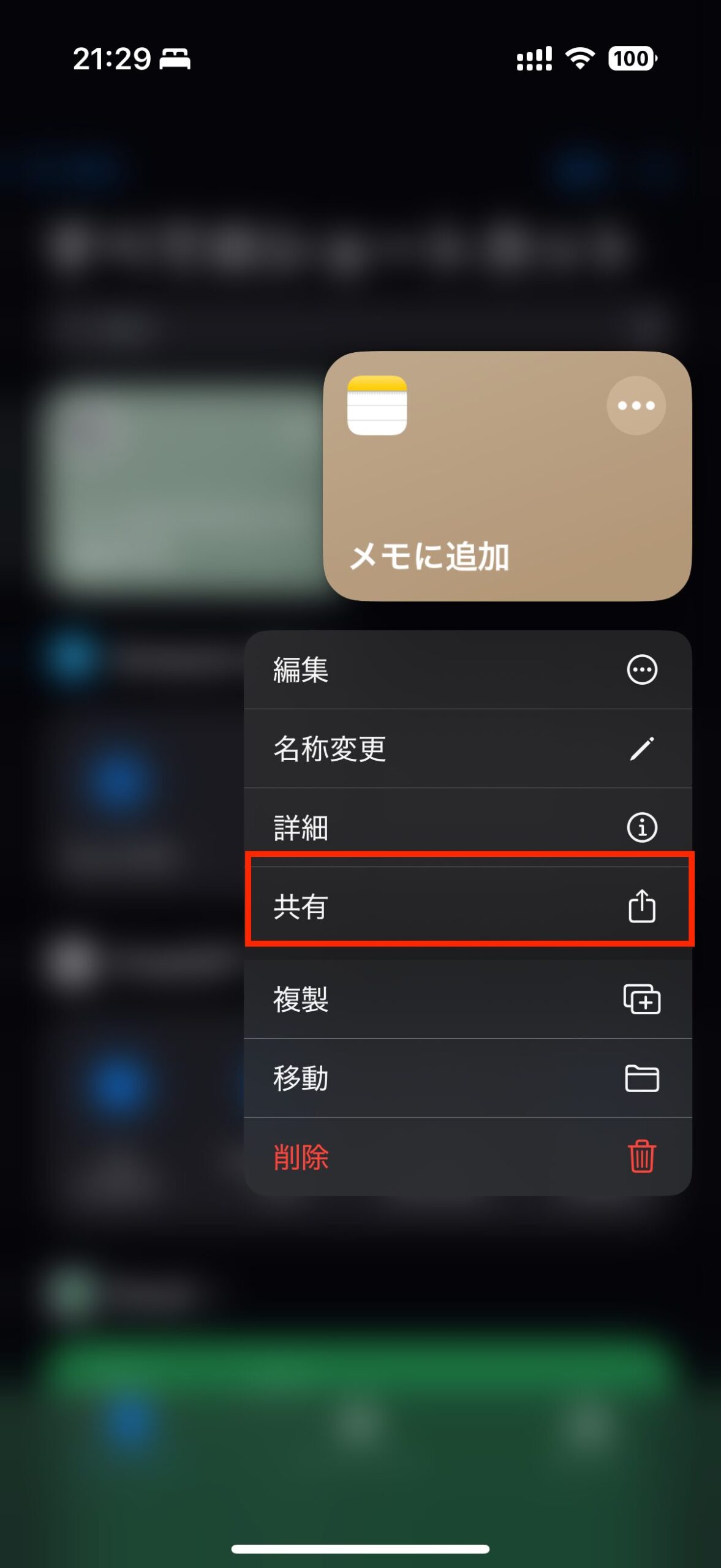Image resolution: width=721 pixels, height=1568 pixels.
Task: Select 編集 from the context menu
Action: 468,669
